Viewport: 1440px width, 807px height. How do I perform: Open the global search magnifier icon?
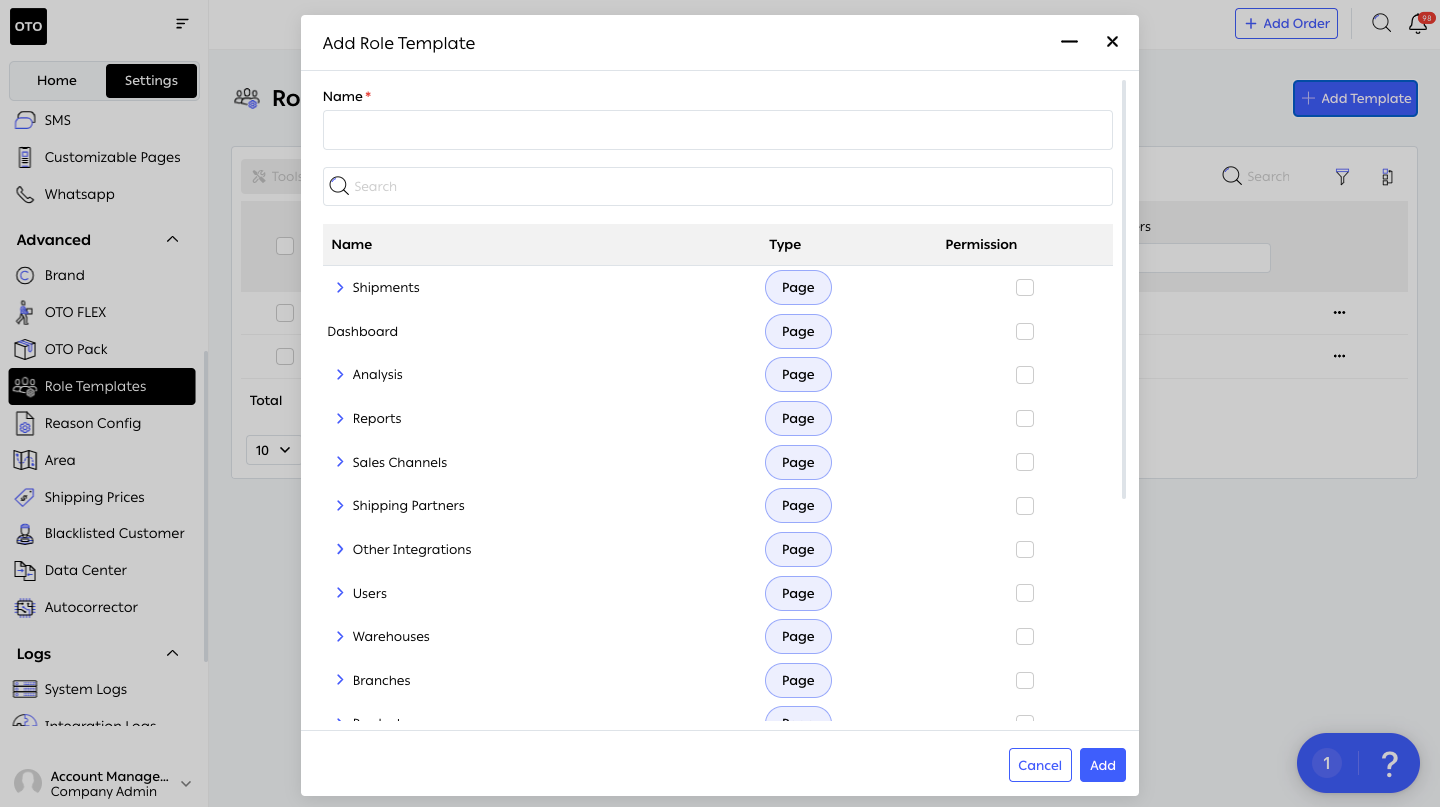point(1381,23)
